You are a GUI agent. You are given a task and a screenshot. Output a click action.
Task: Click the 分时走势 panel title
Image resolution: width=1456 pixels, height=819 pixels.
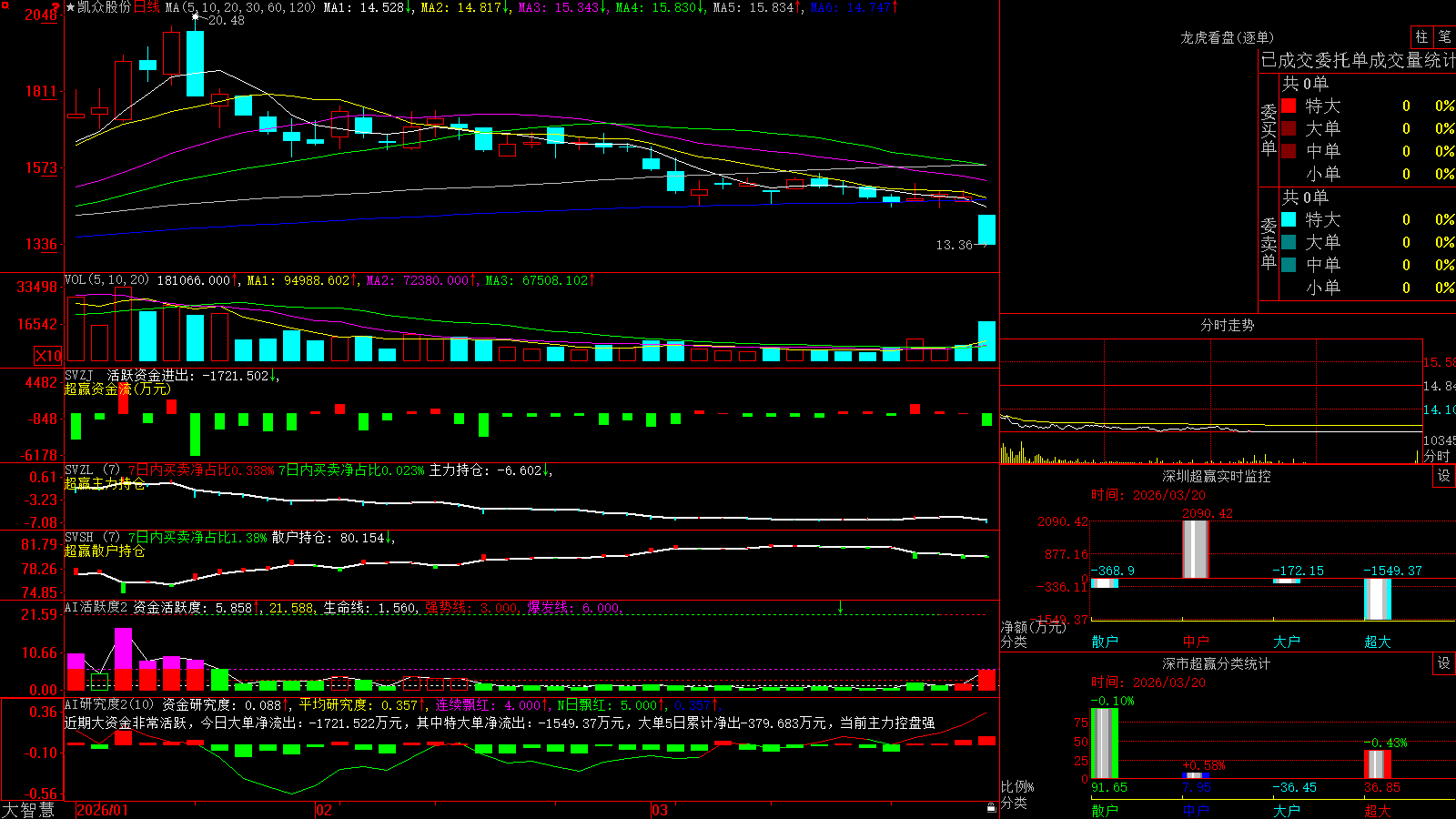1228,325
